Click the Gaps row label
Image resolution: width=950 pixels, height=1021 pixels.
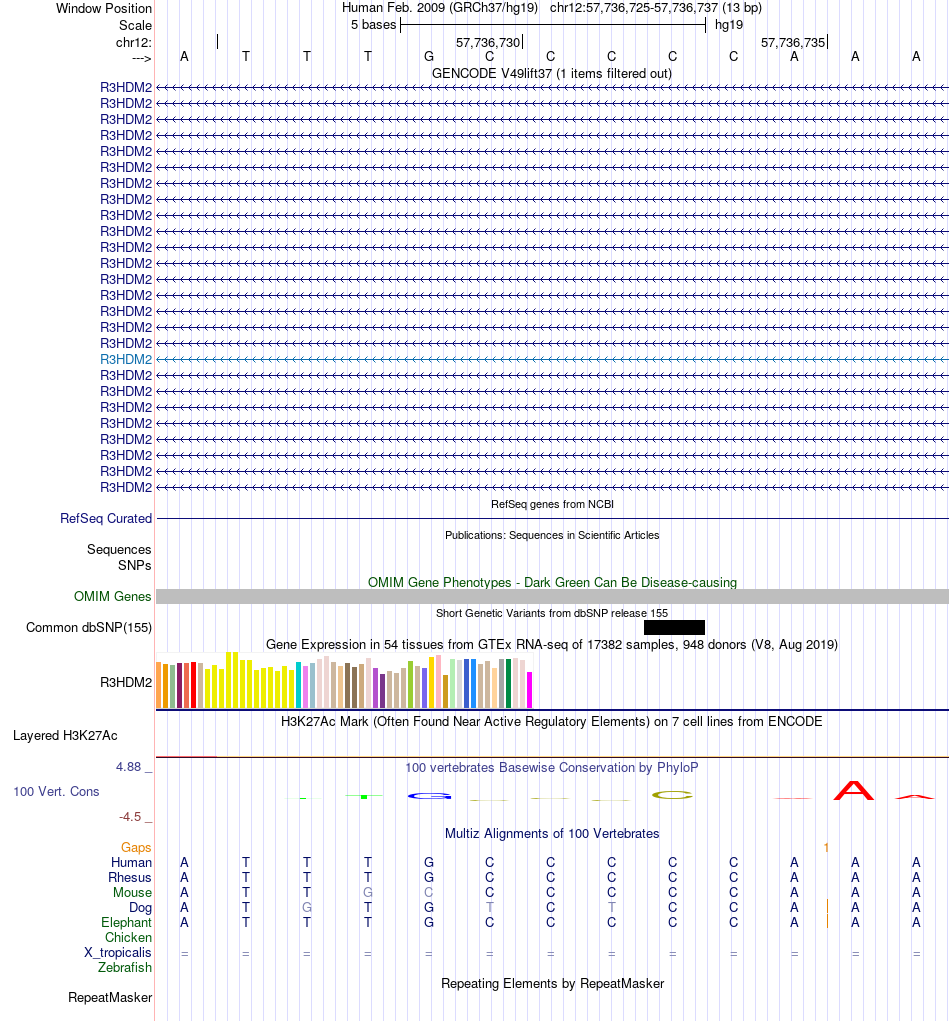[136, 847]
